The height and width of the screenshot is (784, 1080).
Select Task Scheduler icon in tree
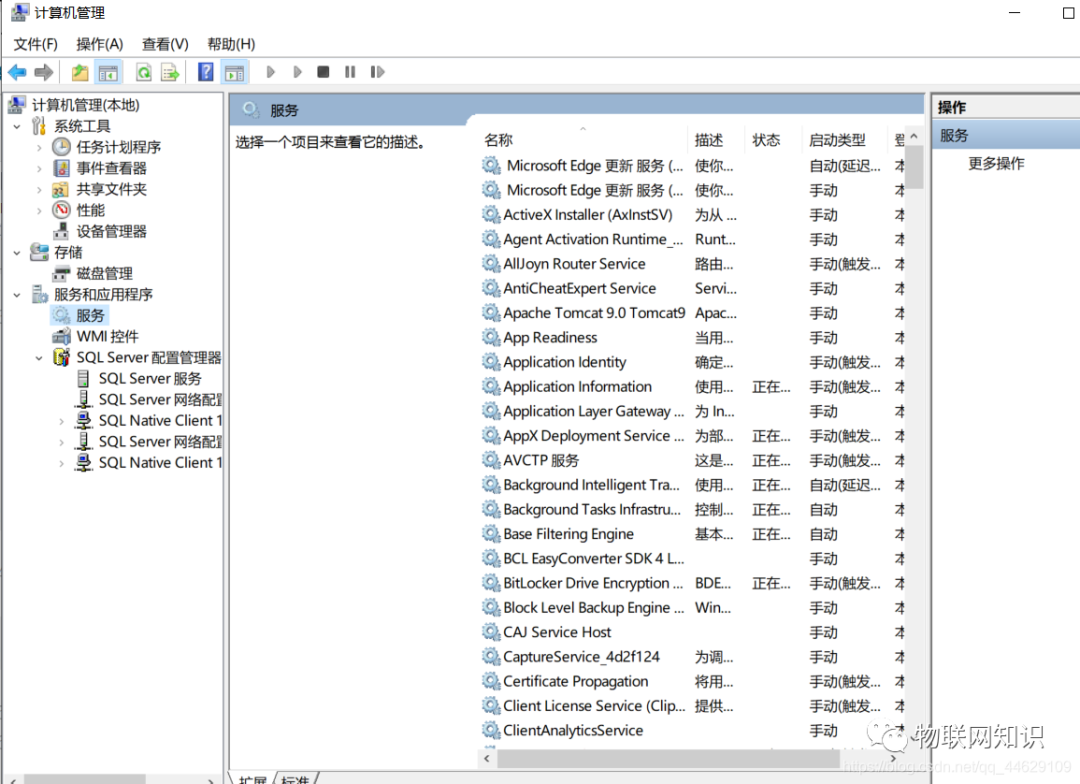pyautogui.click(x=61, y=147)
